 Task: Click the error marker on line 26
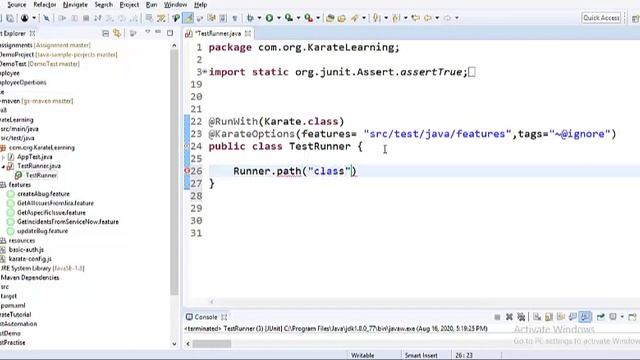(x=187, y=171)
